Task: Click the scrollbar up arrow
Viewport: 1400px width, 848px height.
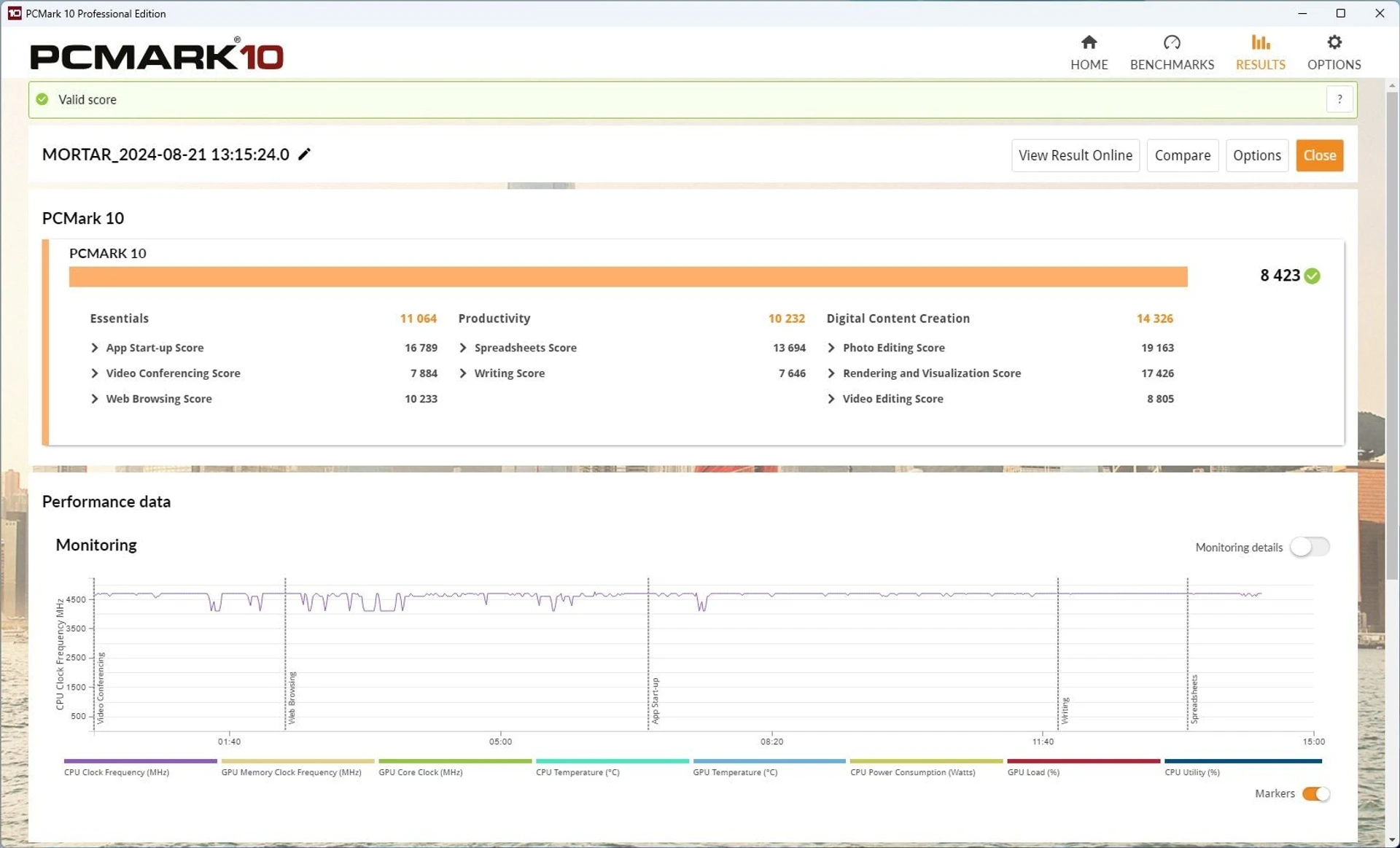Action: point(1391,85)
